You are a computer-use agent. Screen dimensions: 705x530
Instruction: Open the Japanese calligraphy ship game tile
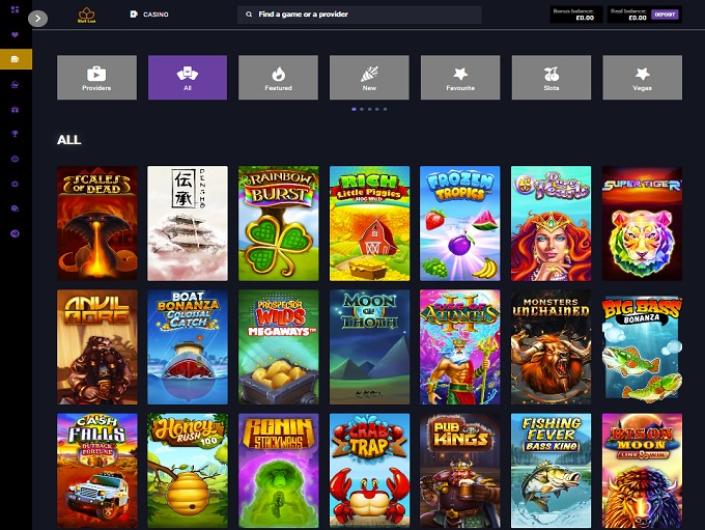click(x=187, y=223)
